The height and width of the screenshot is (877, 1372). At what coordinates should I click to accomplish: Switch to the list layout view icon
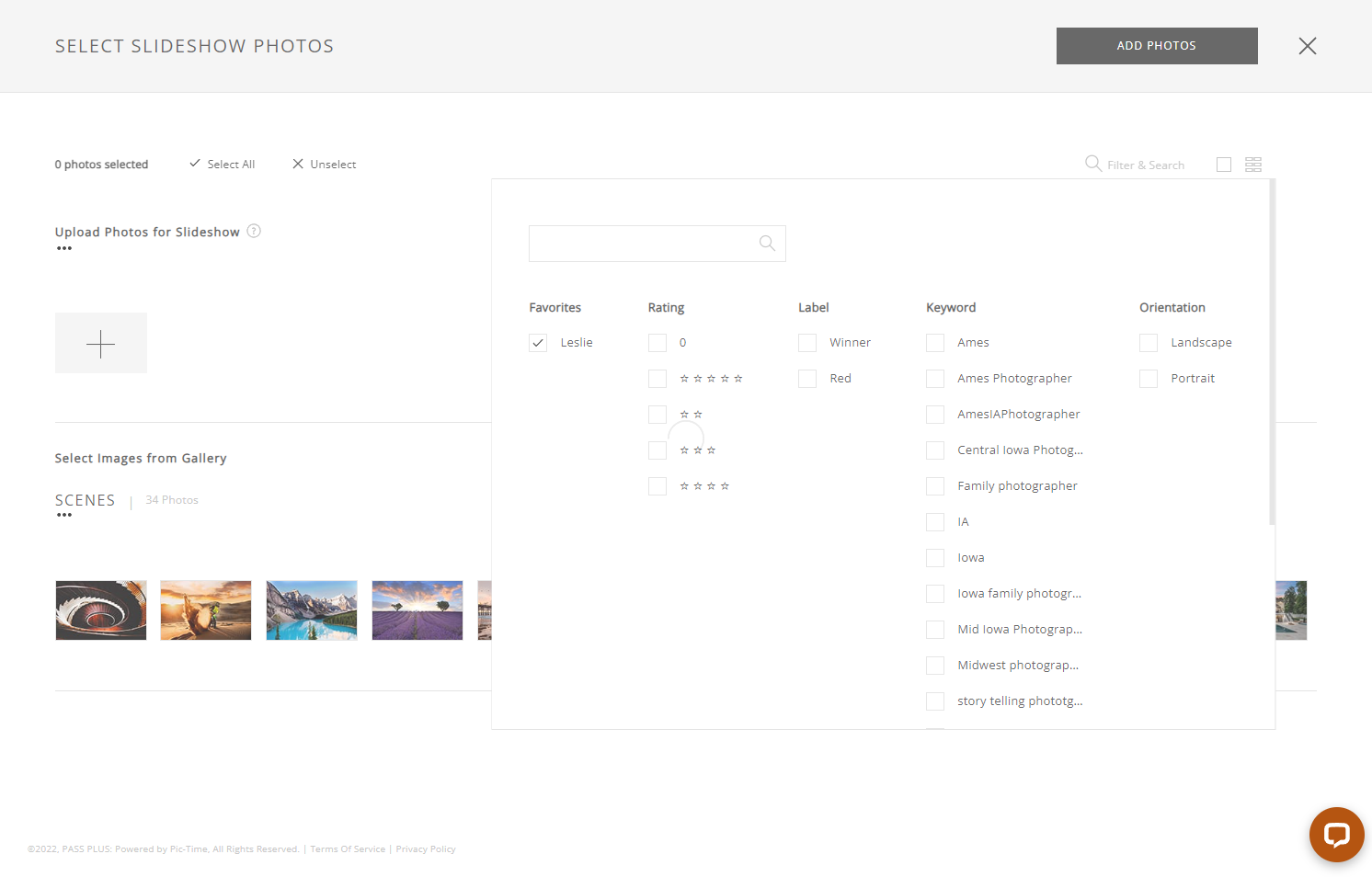point(1252,165)
